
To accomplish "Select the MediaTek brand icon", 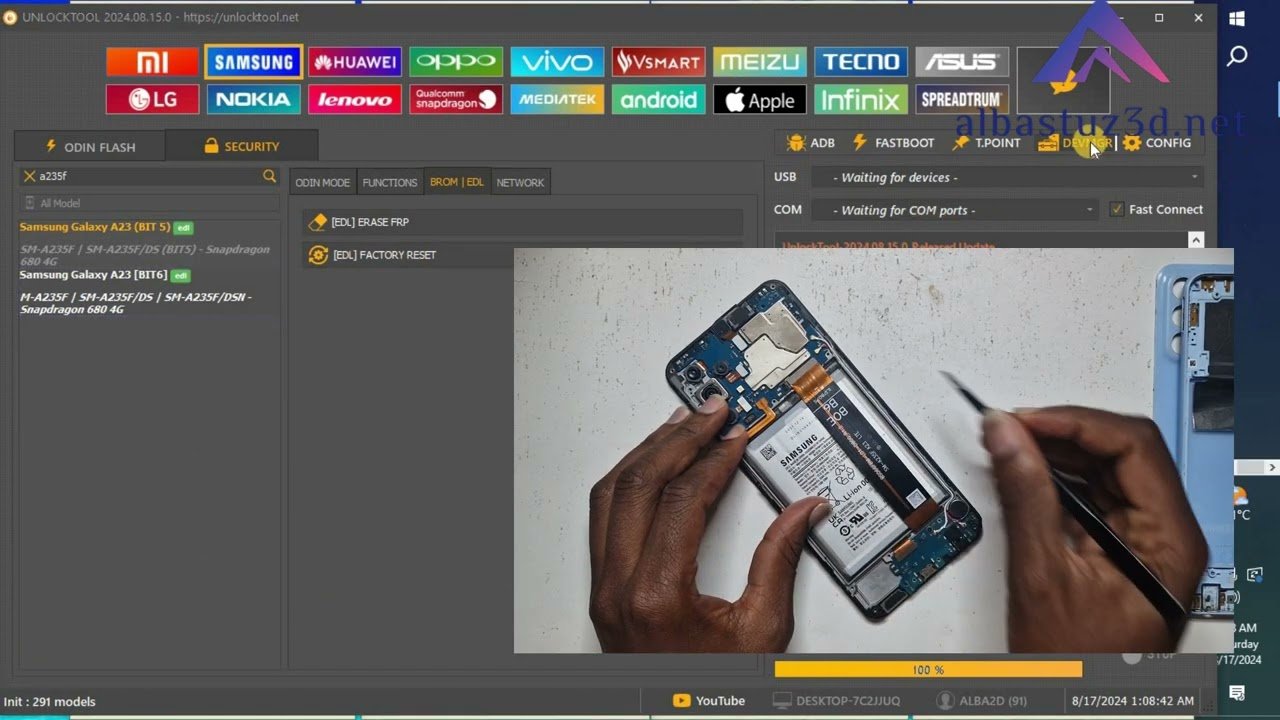I will (x=557, y=99).
